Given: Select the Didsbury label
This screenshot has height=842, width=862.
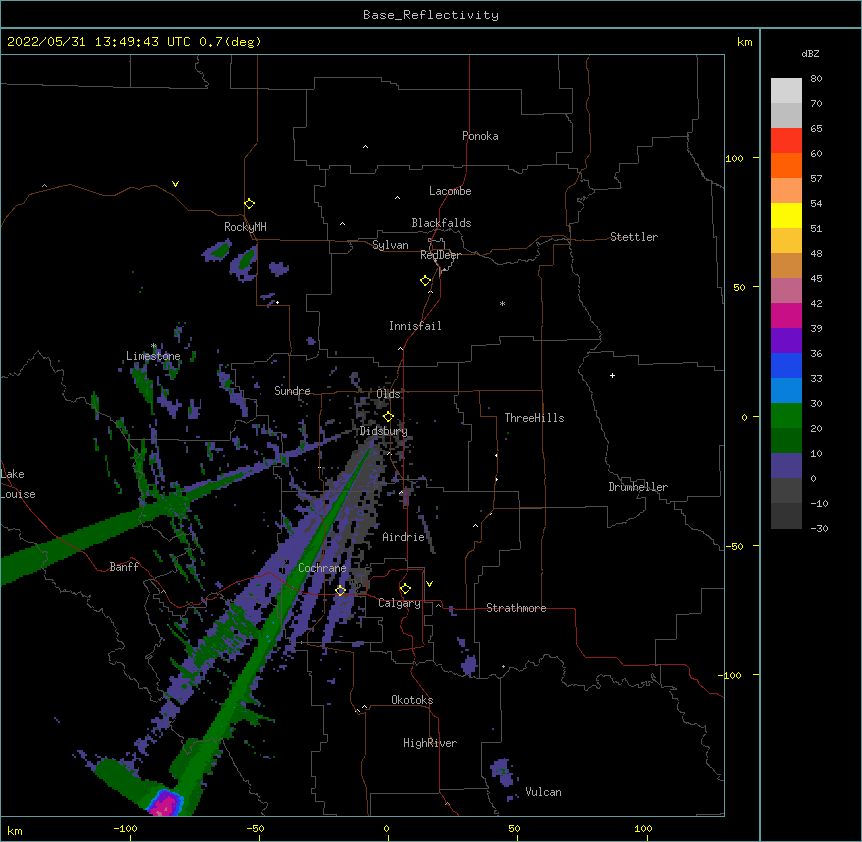Looking at the screenshot, I should click(x=384, y=431).
